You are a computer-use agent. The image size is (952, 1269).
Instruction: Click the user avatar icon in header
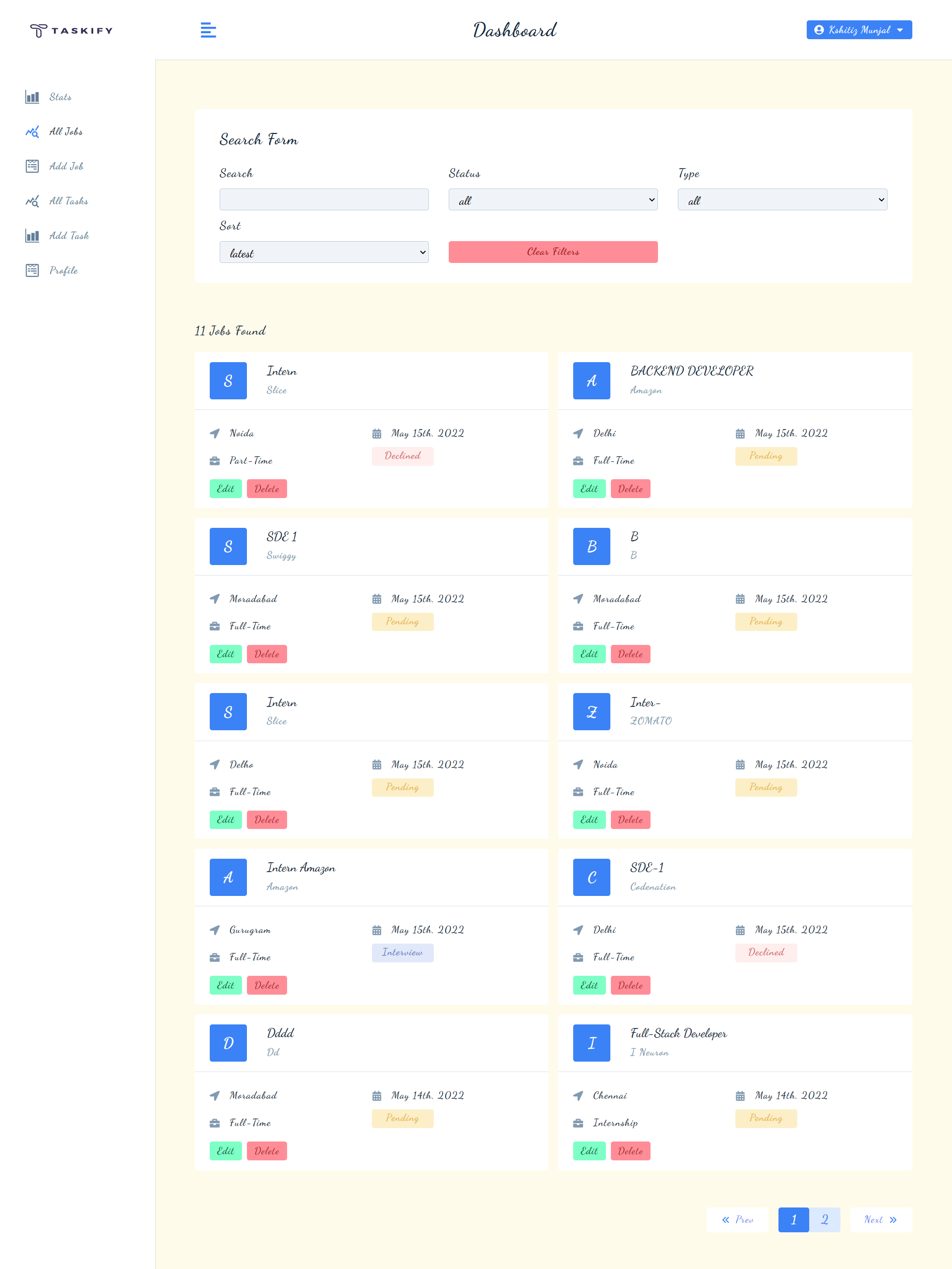click(821, 30)
